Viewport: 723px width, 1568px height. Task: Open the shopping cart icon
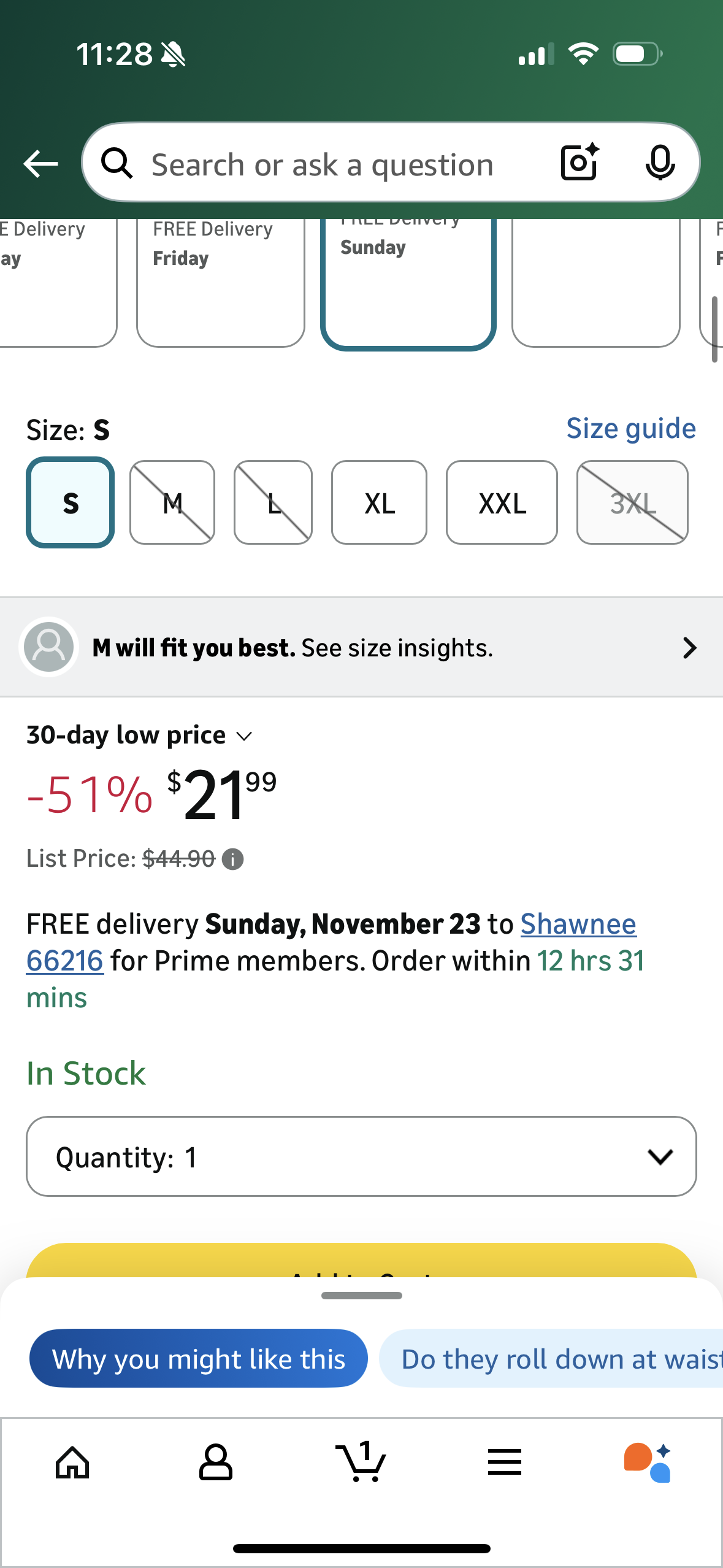point(361,1462)
